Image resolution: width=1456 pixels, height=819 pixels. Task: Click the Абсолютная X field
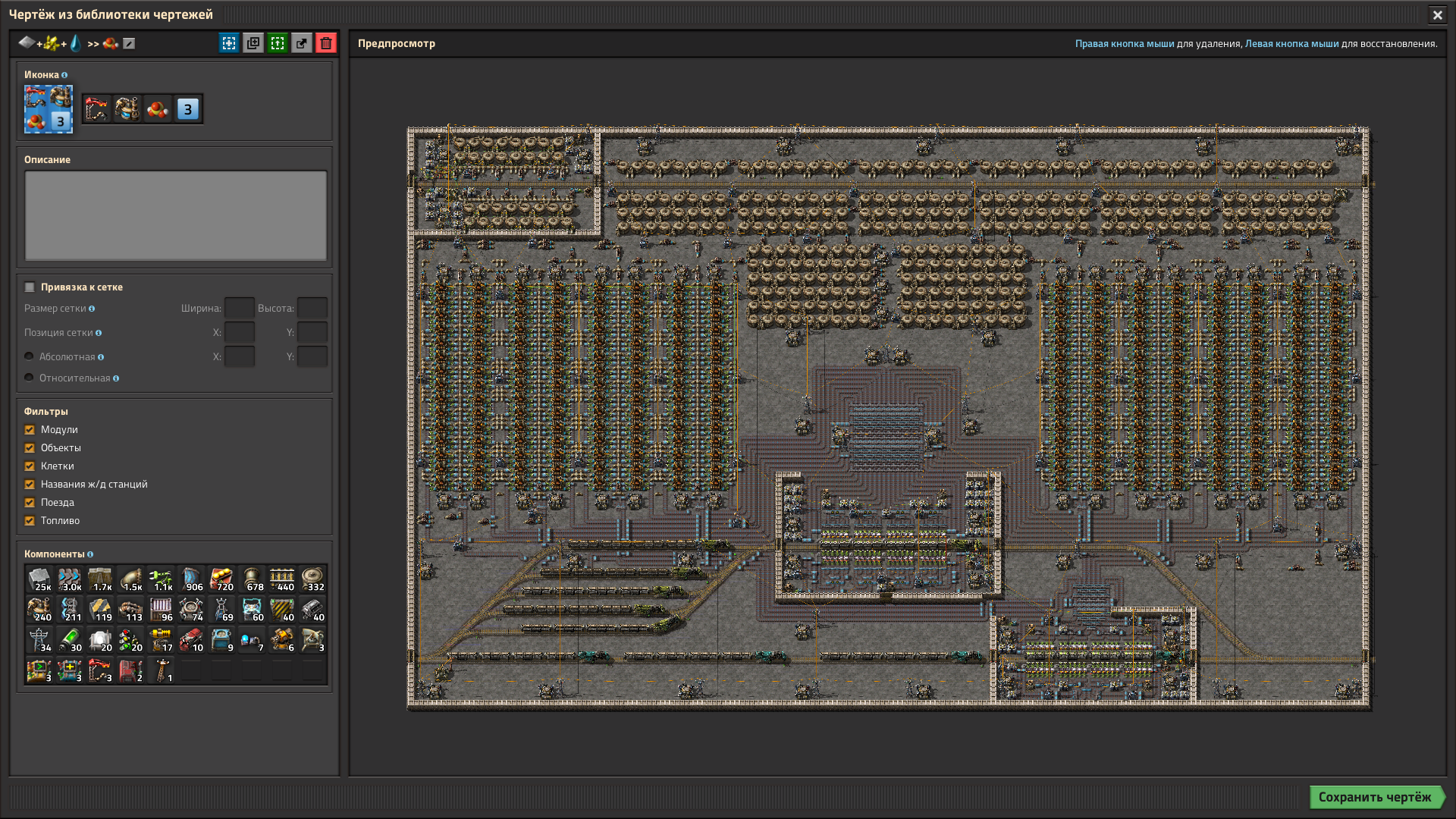pyautogui.click(x=240, y=356)
